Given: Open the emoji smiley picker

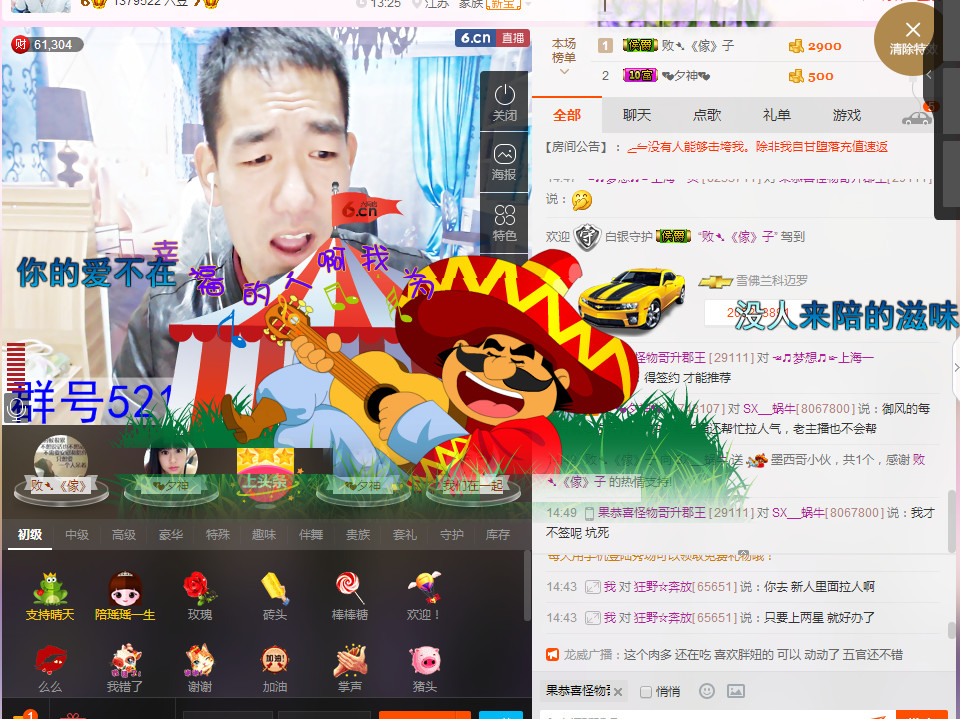Looking at the screenshot, I should click(x=707, y=691).
